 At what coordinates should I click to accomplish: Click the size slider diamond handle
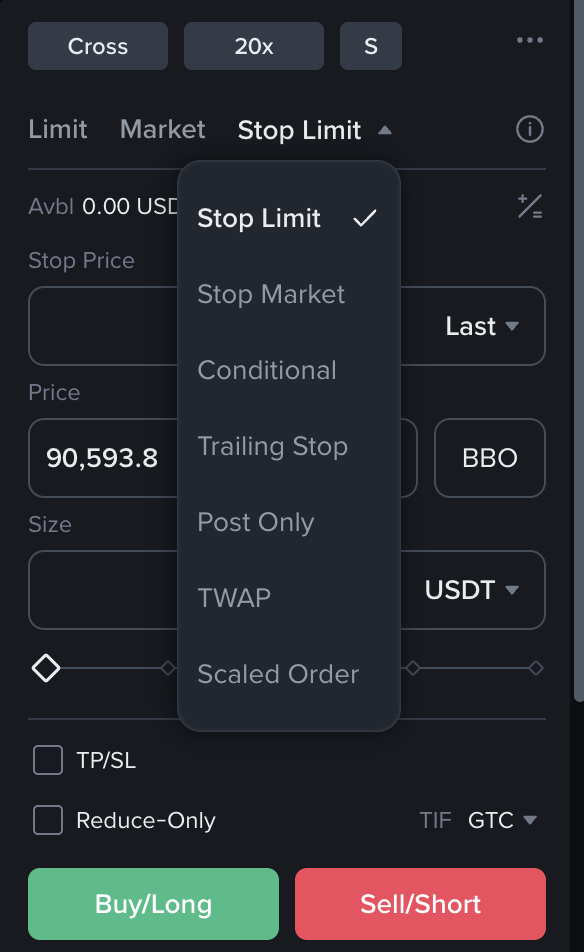click(x=46, y=667)
